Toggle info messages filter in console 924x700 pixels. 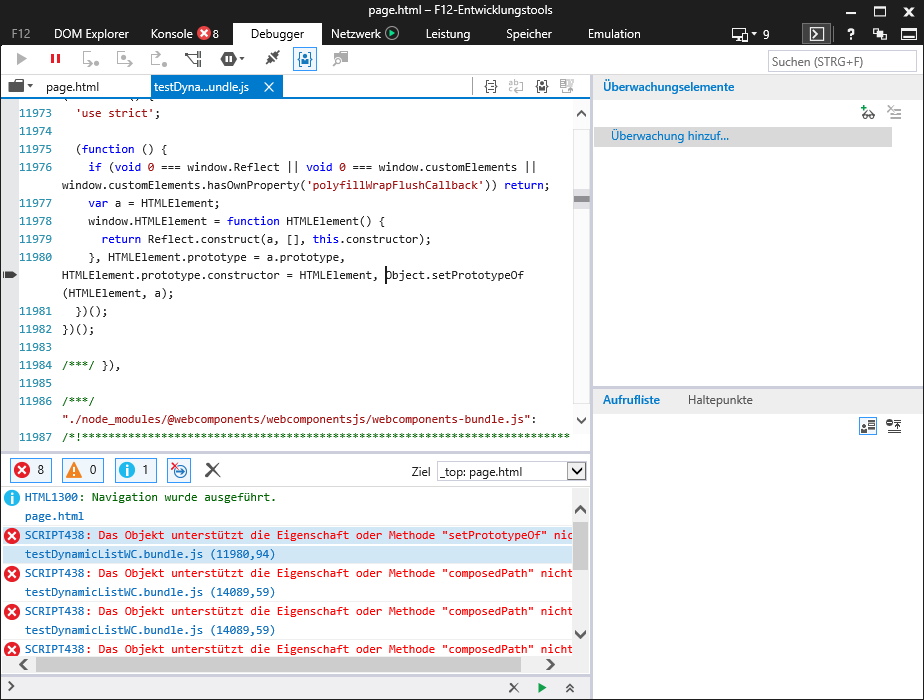(x=135, y=469)
